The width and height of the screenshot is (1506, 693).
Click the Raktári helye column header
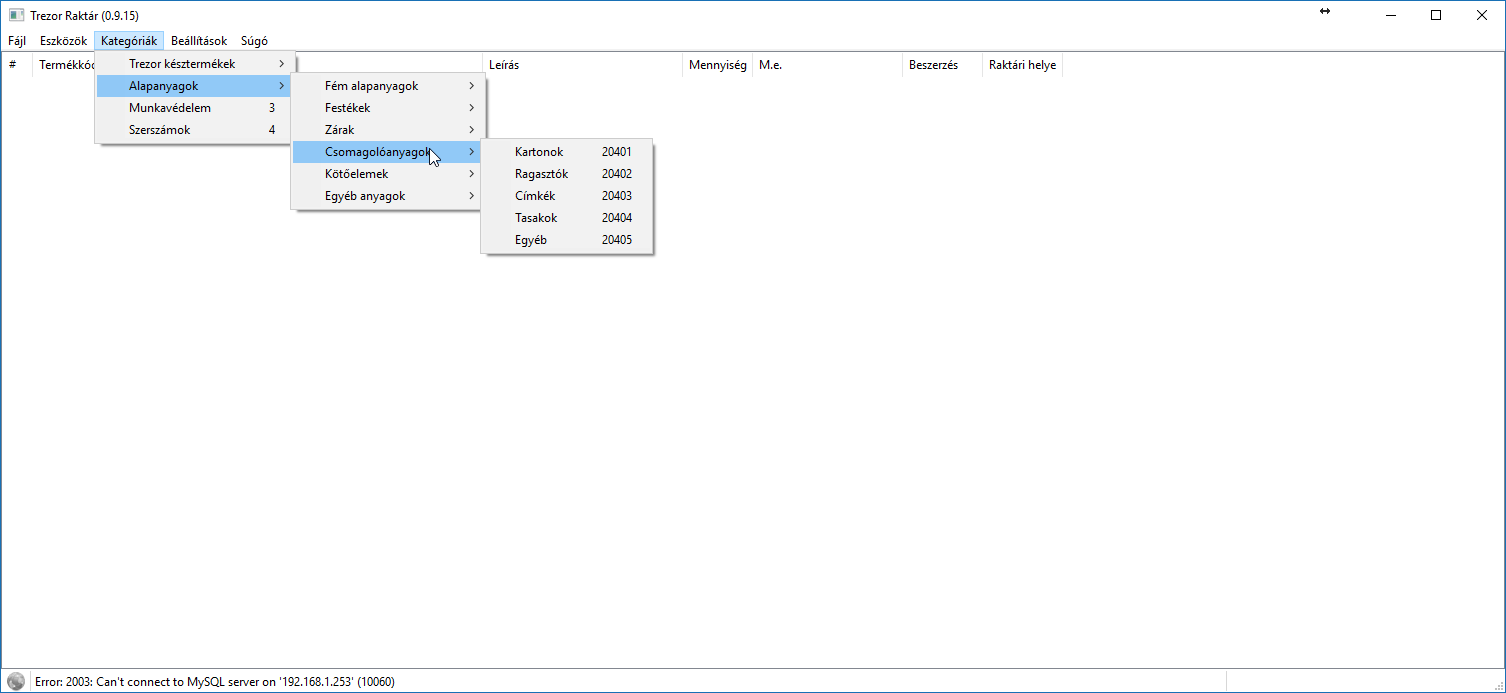pyautogui.click(x=1022, y=65)
